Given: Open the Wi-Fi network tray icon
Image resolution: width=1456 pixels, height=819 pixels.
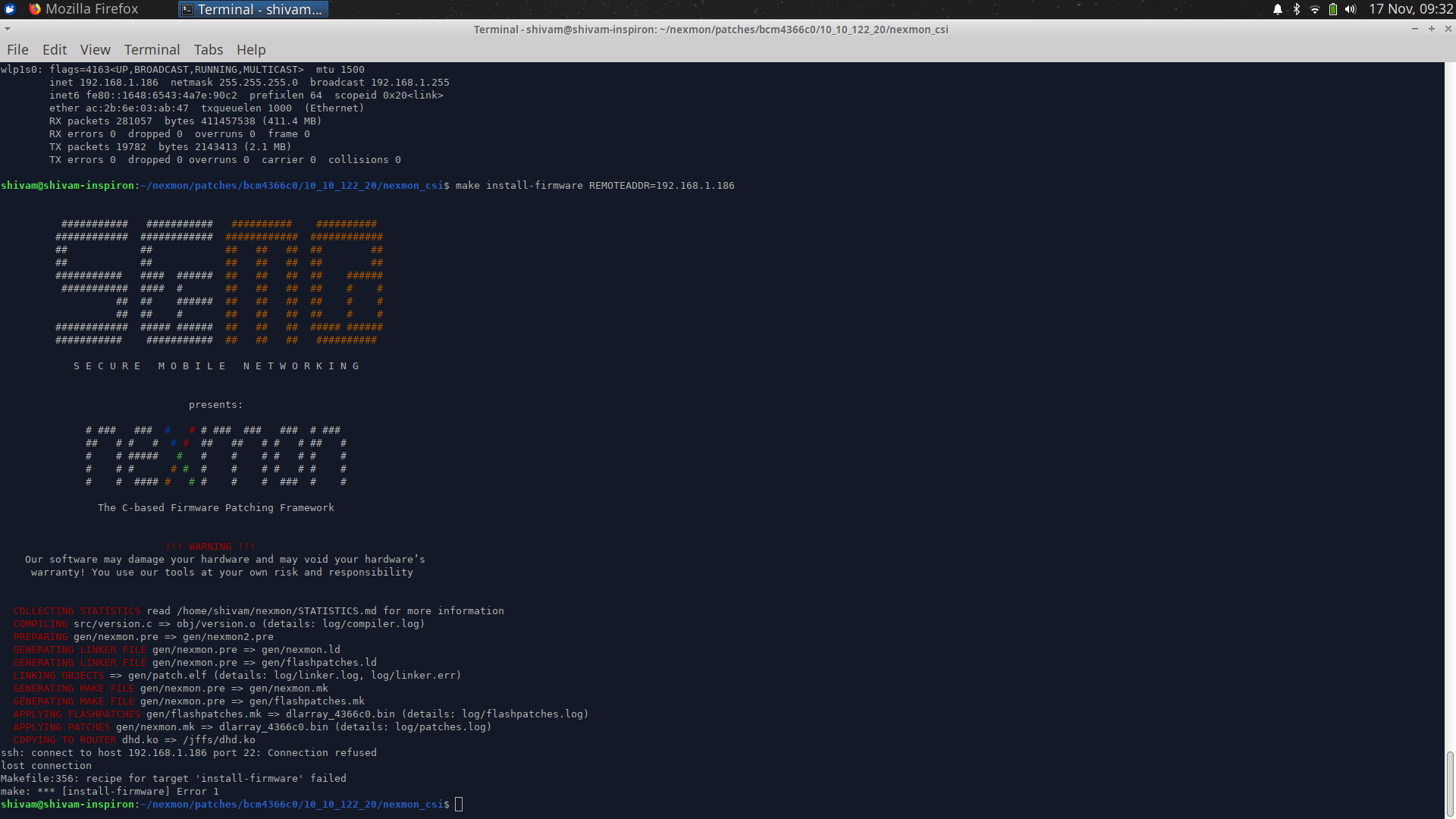Looking at the screenshot, I should coord(1315,9).
